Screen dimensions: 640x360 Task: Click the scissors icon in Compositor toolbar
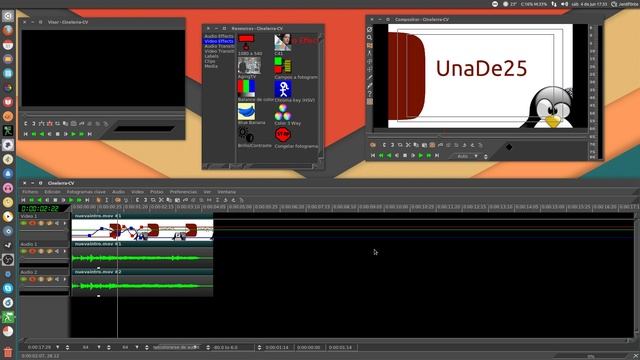(408, 145)
